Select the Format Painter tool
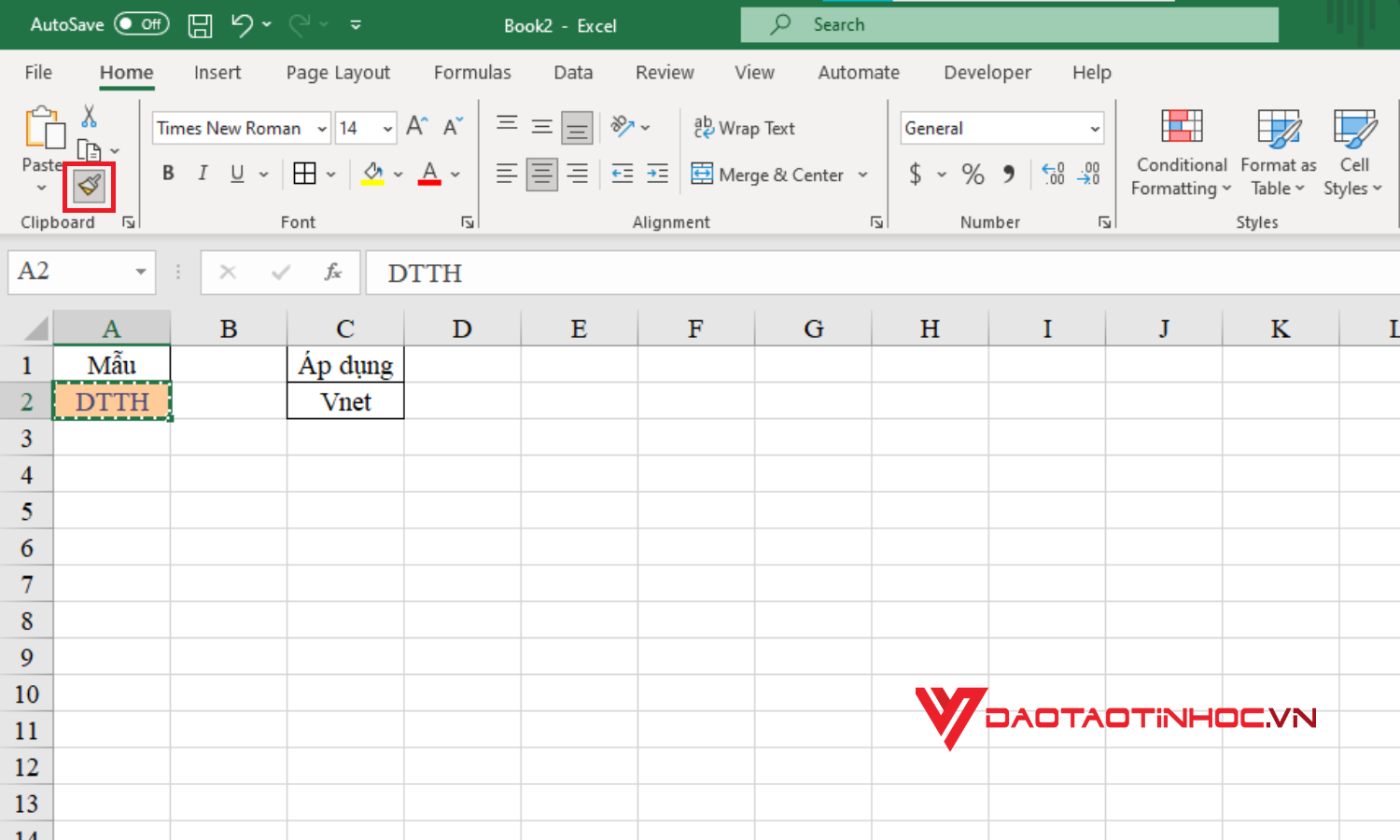Screen dimensions: 1400x840 (x=89, y=186)
